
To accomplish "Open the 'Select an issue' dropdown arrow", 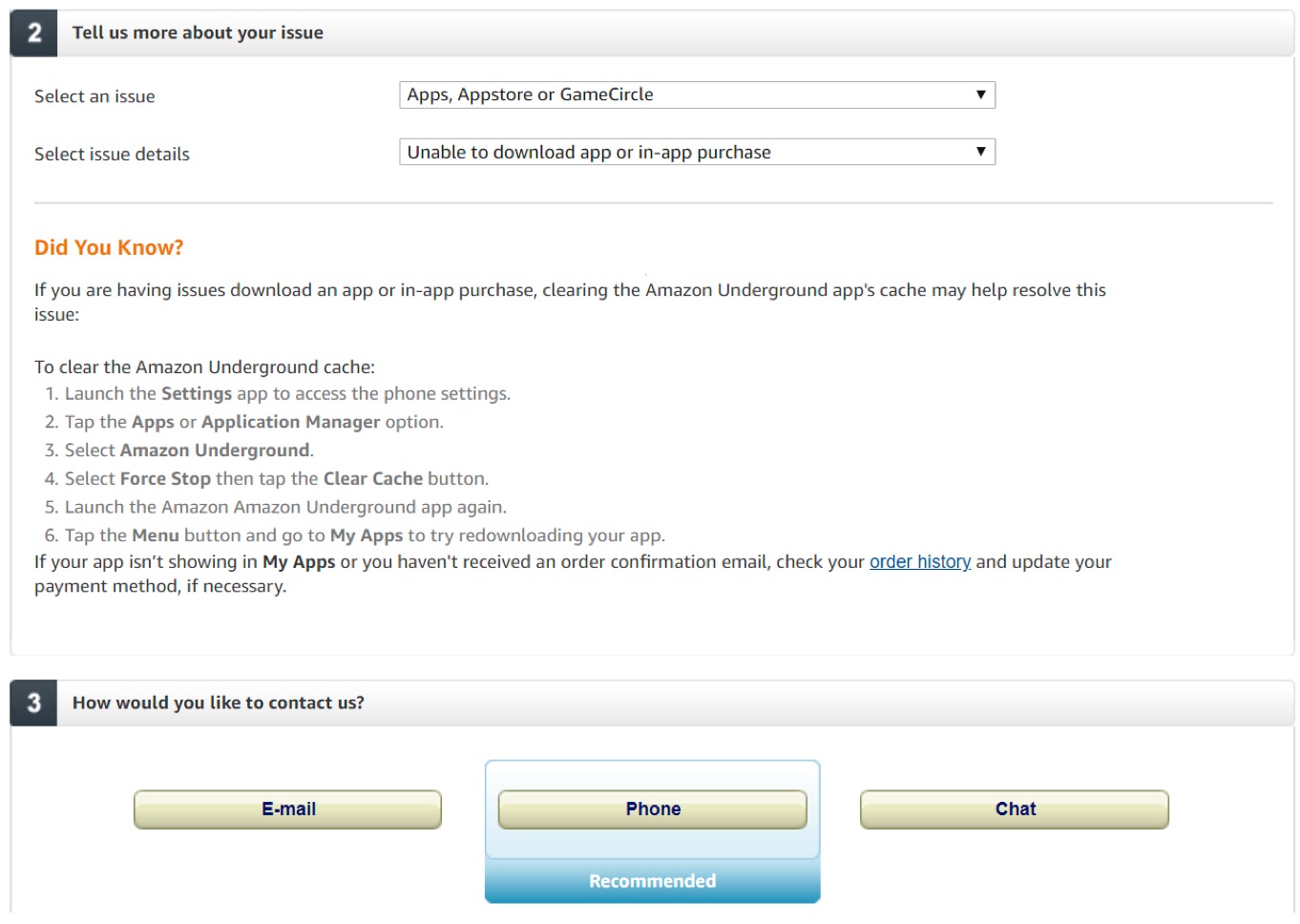I will click(980, 94).
